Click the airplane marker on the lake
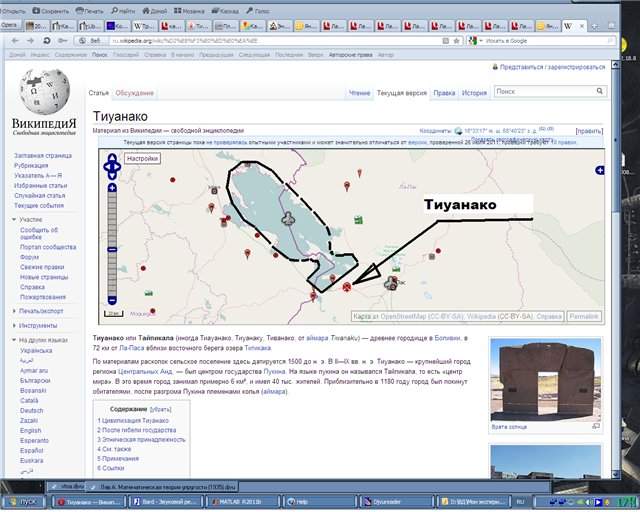Image resolution: width=640 pixels, height=512 pixels. coord(290,217)
